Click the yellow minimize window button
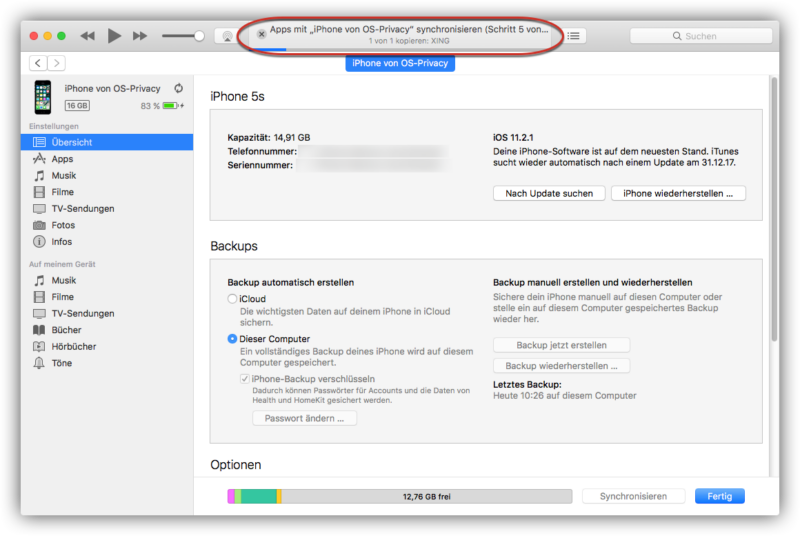This screenshot has height=536, width=800. 47,36
